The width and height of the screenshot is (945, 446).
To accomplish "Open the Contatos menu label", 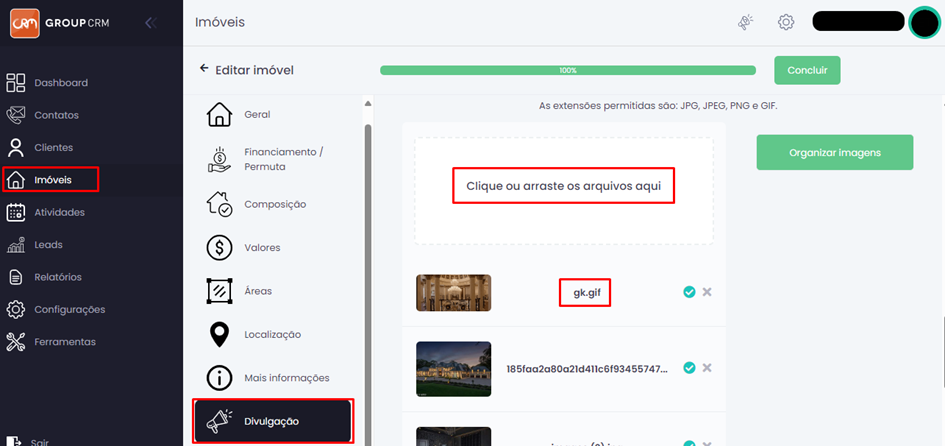I will coord(57,115).
